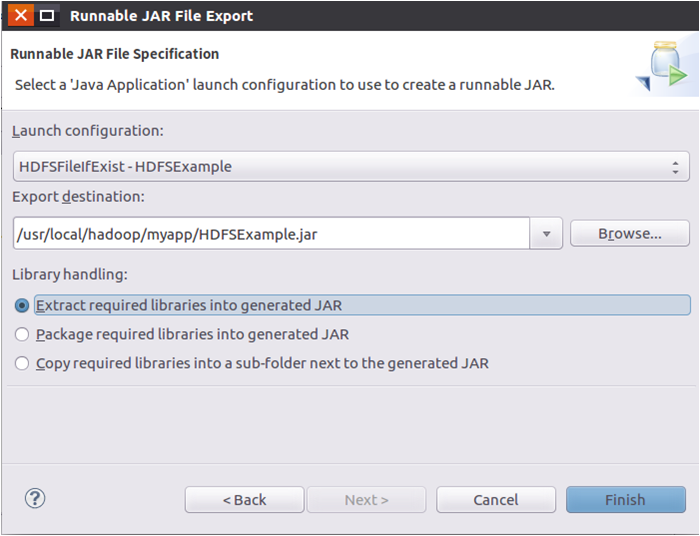
Task: Go to the previous page with Back
Action: pyautogui.click(x=244, y=500)
